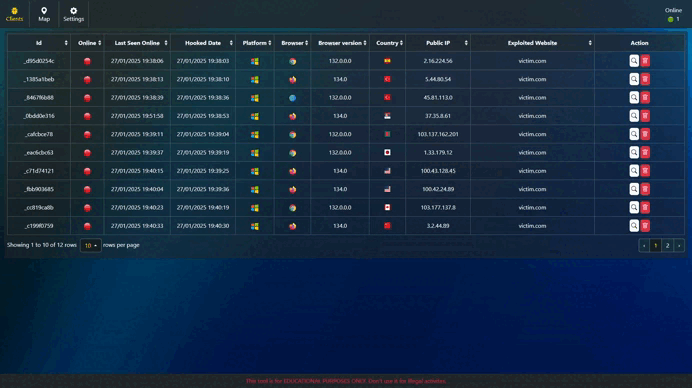This screenshot has height=388, width=692.
Task: Go to page 2 of results
Action: 667,245
